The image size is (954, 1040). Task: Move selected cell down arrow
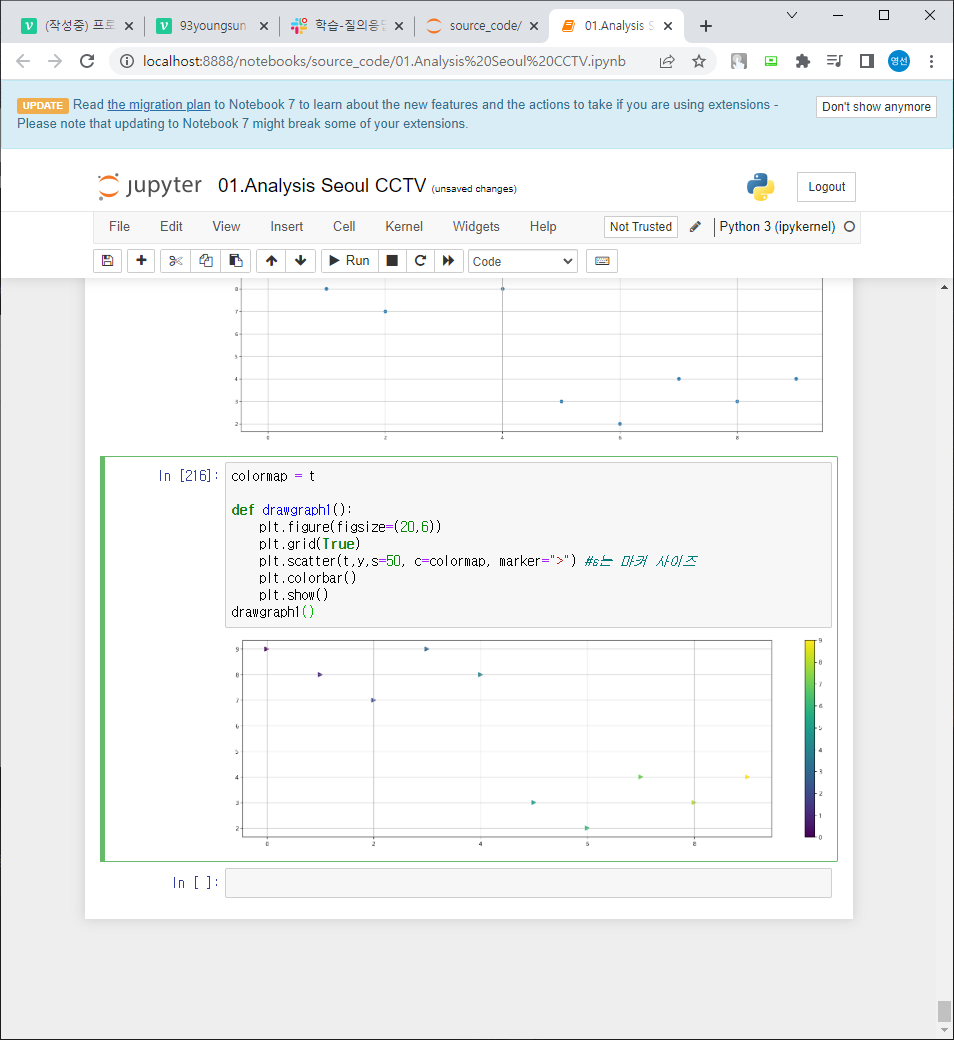click(301, 261)
